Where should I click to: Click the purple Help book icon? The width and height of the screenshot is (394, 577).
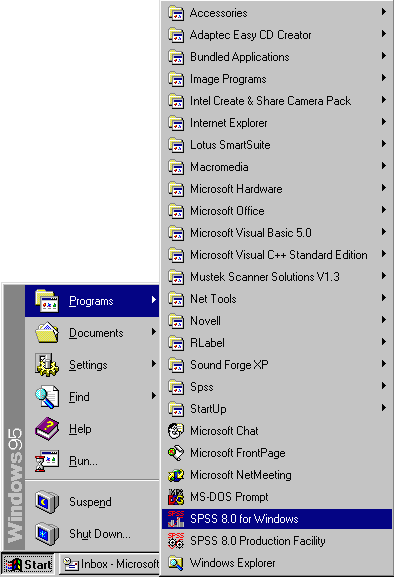(47, 429)
